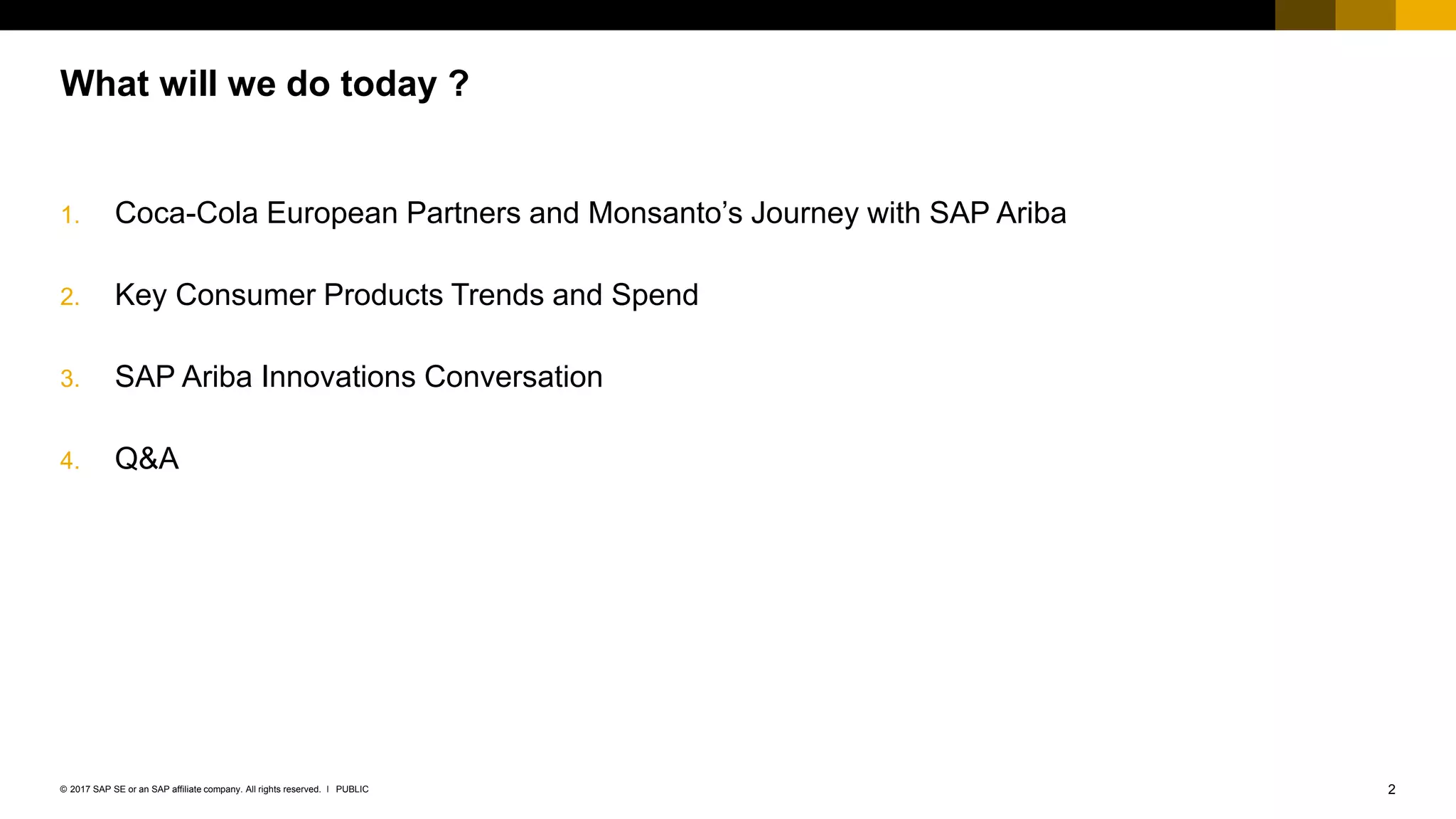Select agenda item Coca-Cola European Partners and Monsanto's Journey
Image resolution: width=1456 pixels, height=819 pixels.
click(x=590, y=214)
